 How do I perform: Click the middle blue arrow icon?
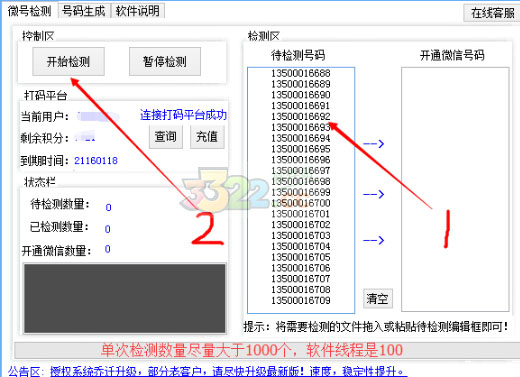click(x=373, y=194)
